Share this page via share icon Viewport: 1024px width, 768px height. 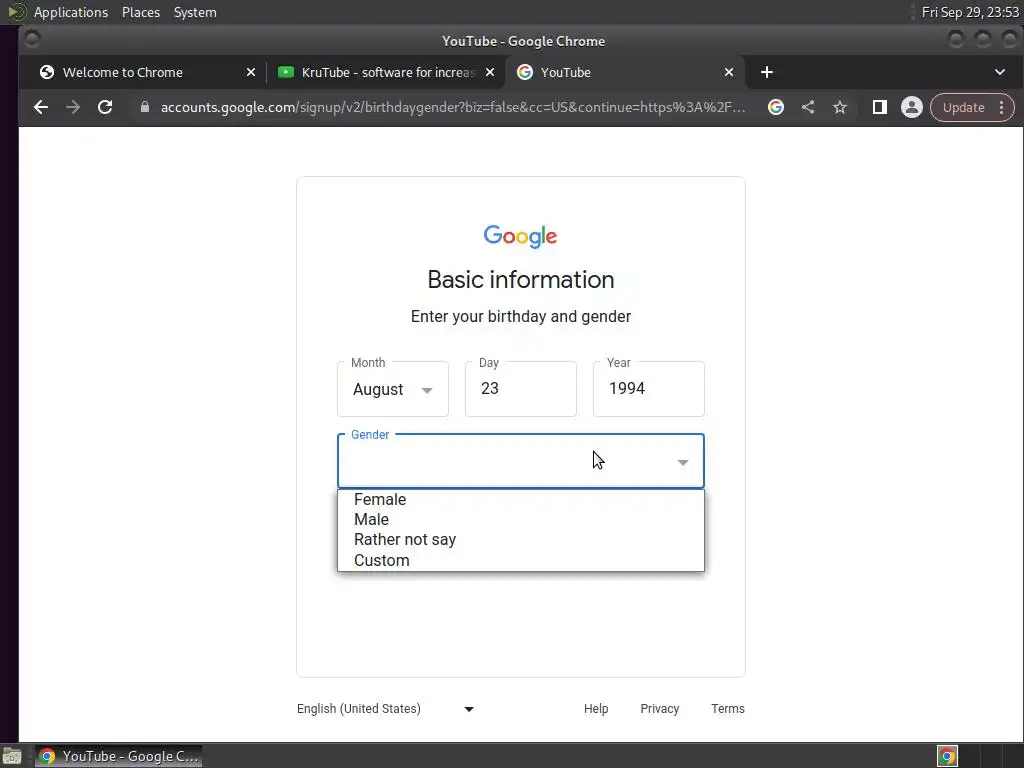click(808, 107)
